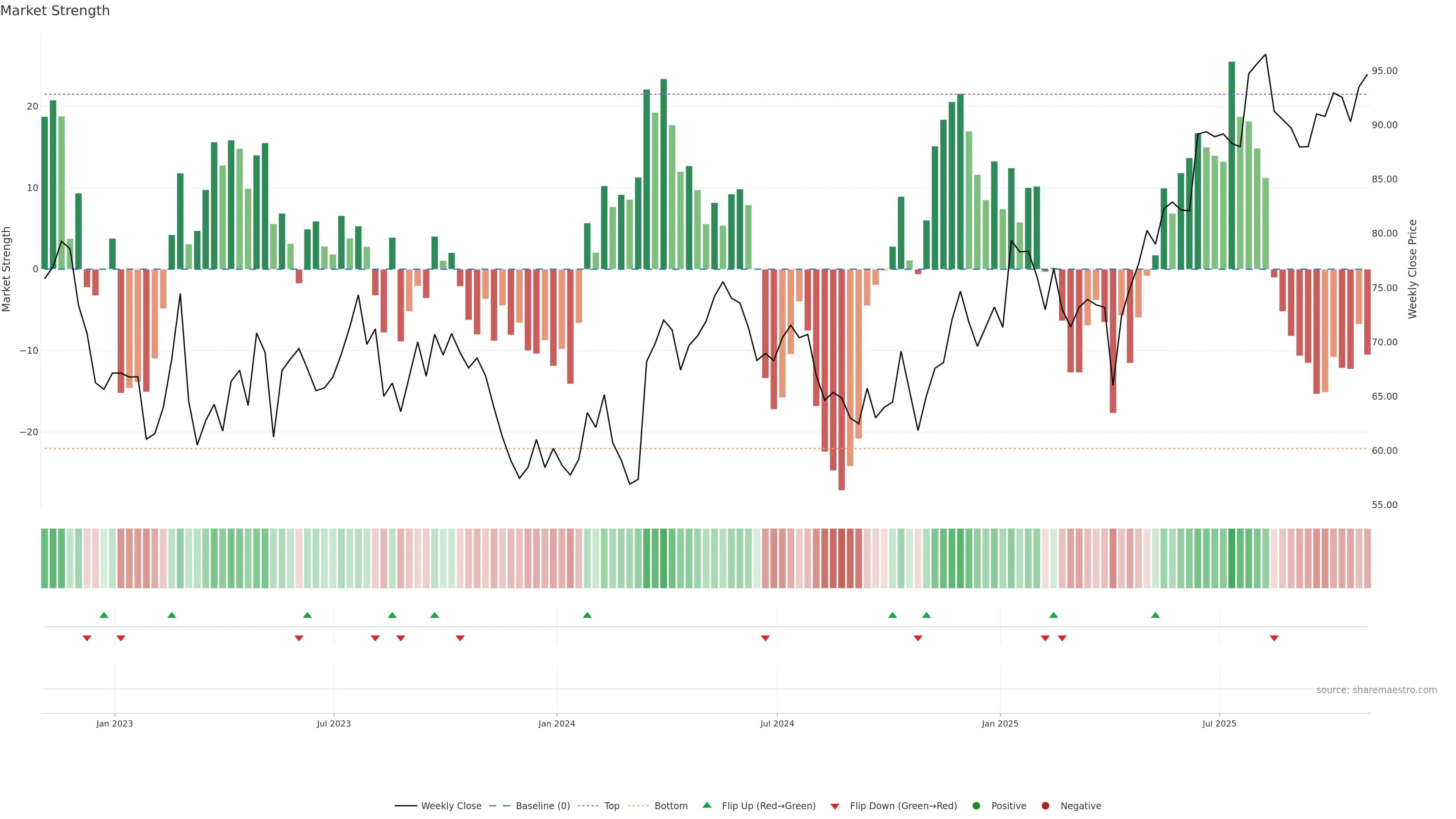This screenshot has width=1456, height=819.
Task: Click the last red flip-down marker near Jul 2025
Action: coord(1274,638)
